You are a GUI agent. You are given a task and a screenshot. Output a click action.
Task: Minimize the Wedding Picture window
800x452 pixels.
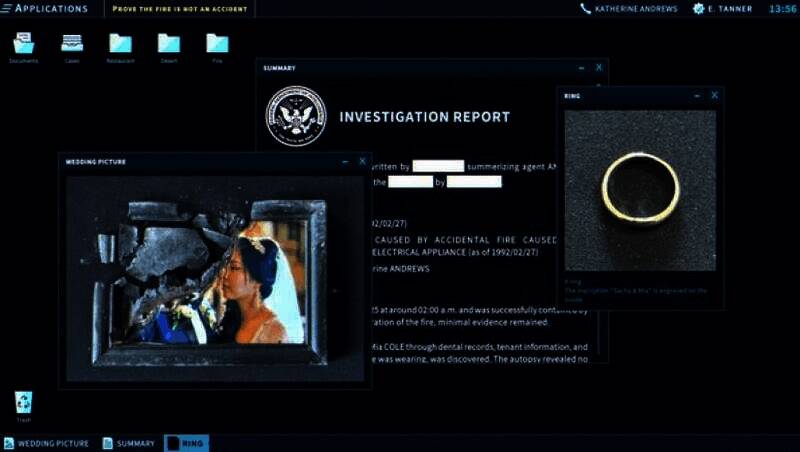tap(345, 161)
